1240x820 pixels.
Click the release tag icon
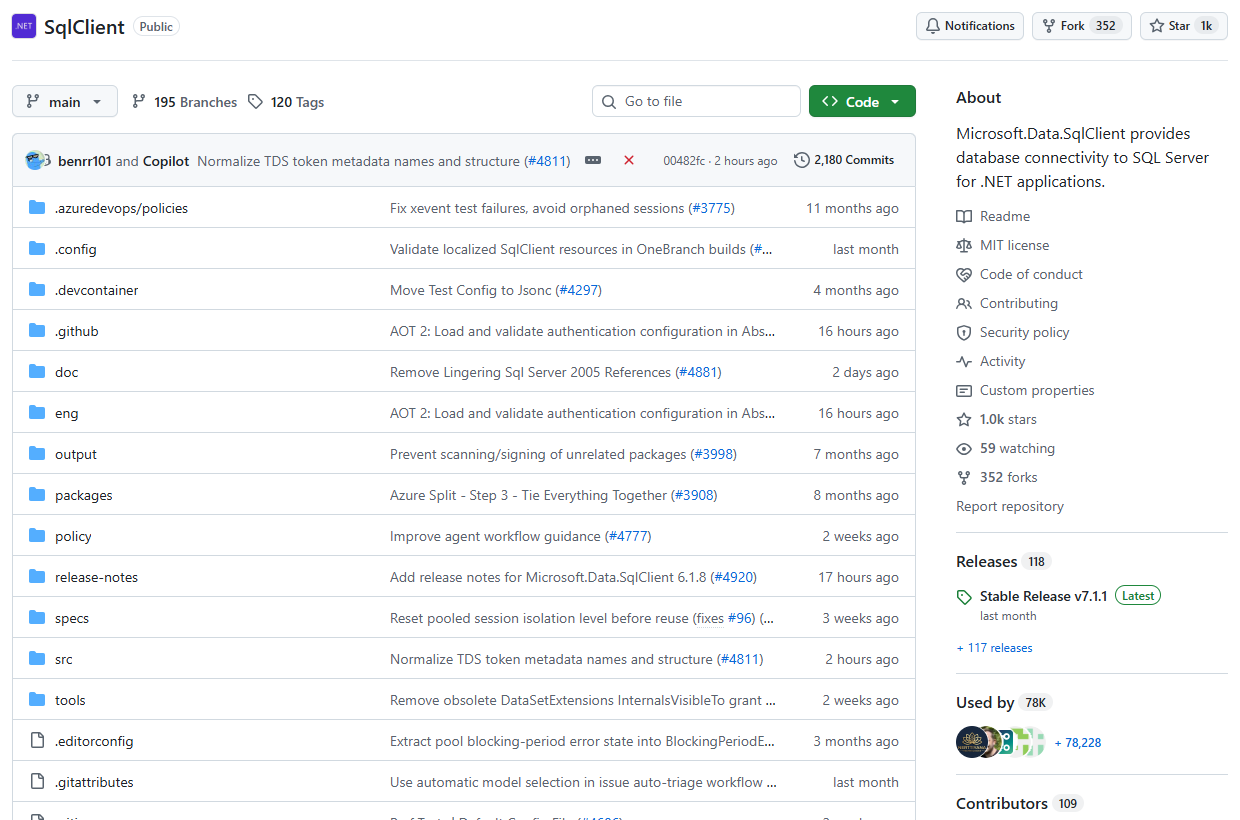(x=964, y=597)
